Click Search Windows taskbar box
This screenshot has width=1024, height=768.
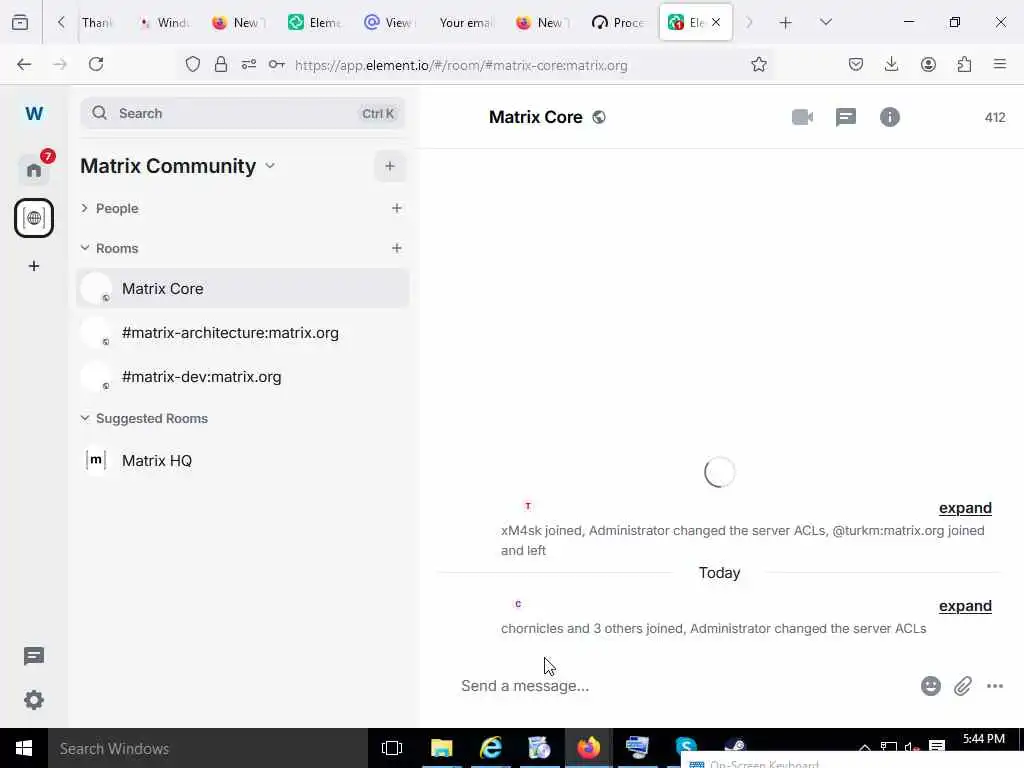point(208,748)
